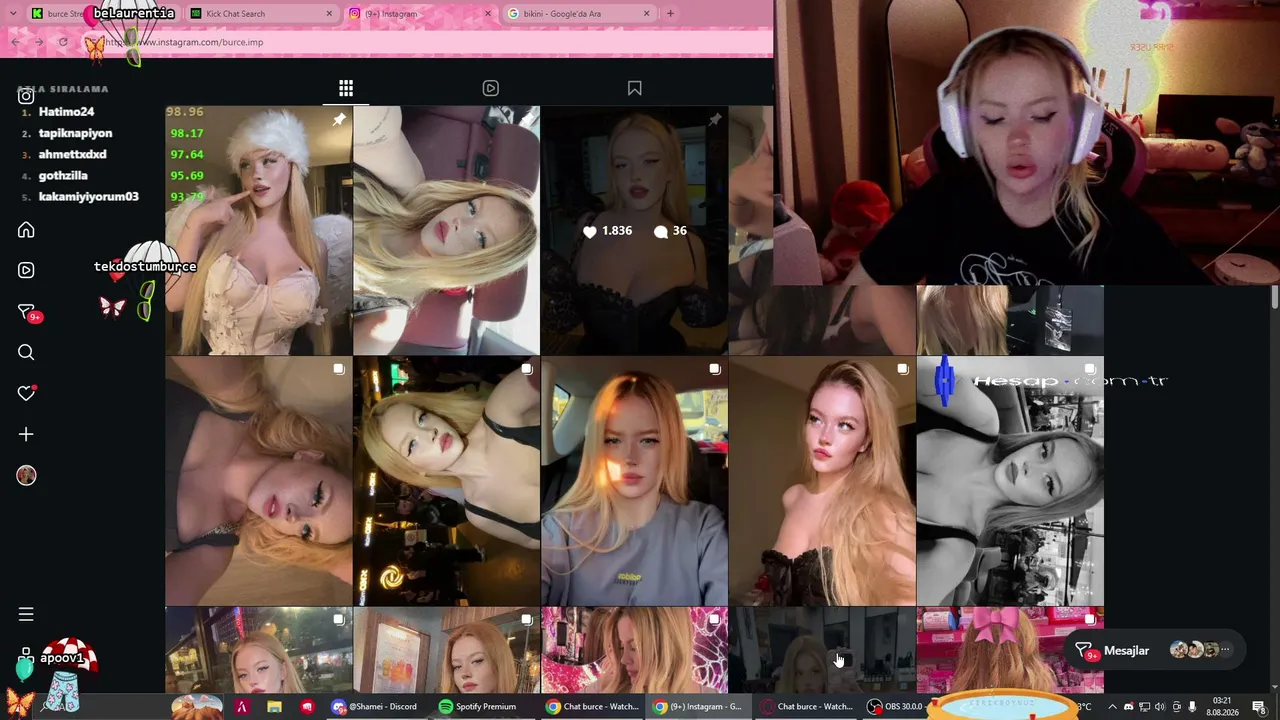Click the Instagram logo icon

point(26,96)
